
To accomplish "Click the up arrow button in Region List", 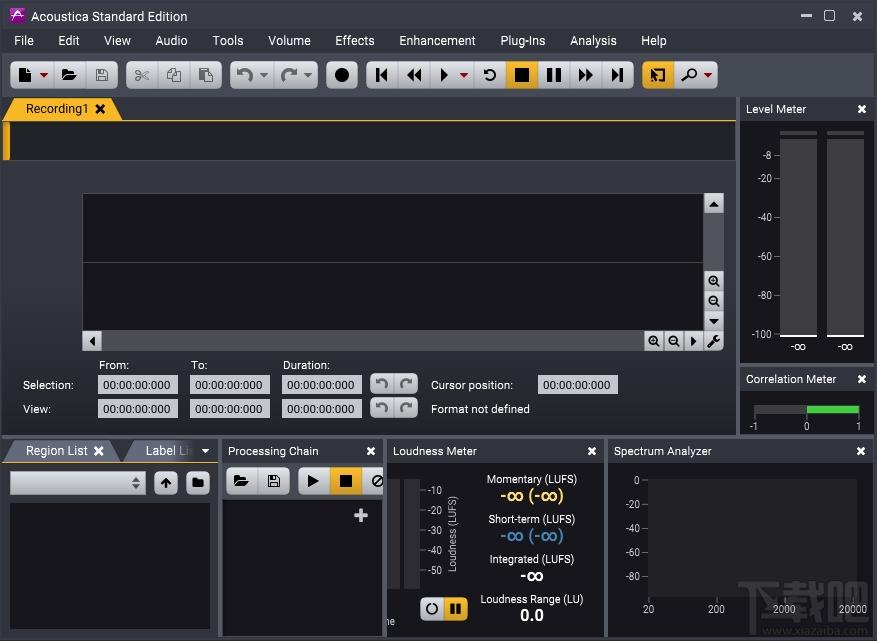I will [166, 483].
